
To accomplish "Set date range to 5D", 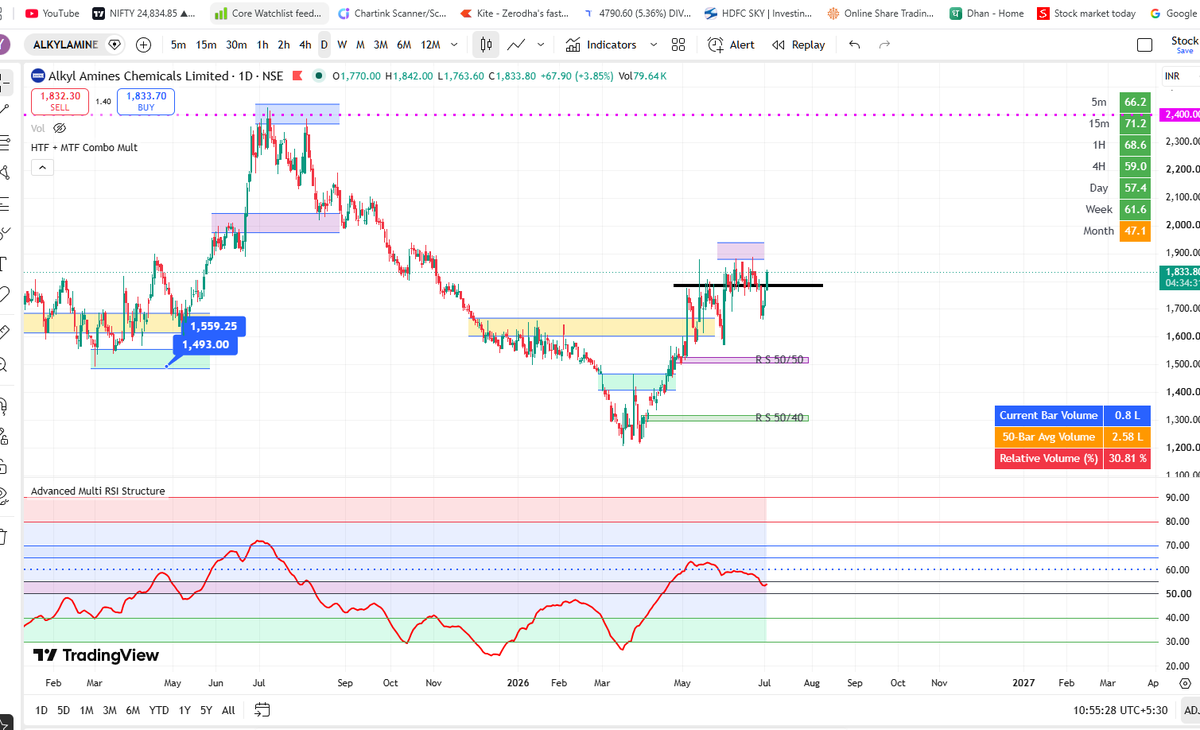I will [x=64, y=710].
